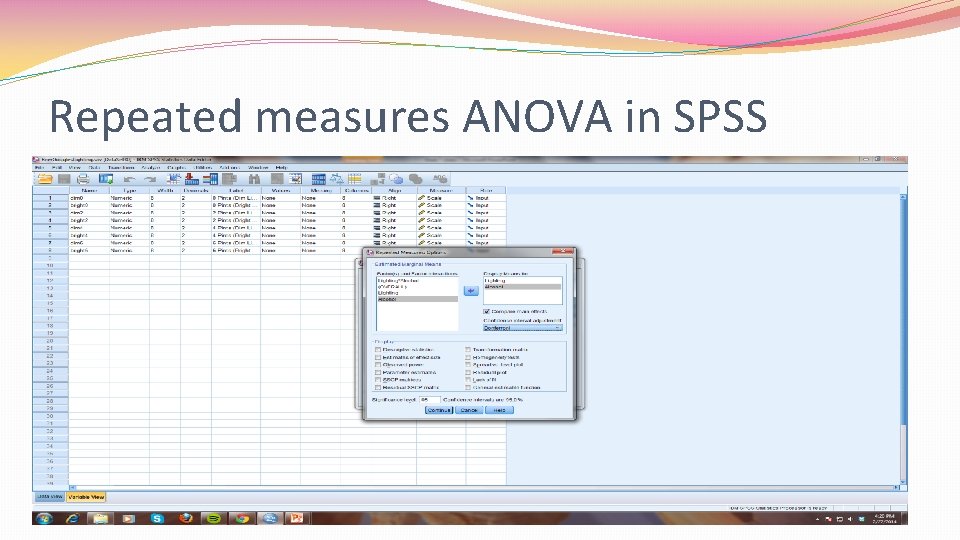Click the Save file toolbar icon
Image resolution: width=960 pixels, height=540 pixels.
(64, 179)
